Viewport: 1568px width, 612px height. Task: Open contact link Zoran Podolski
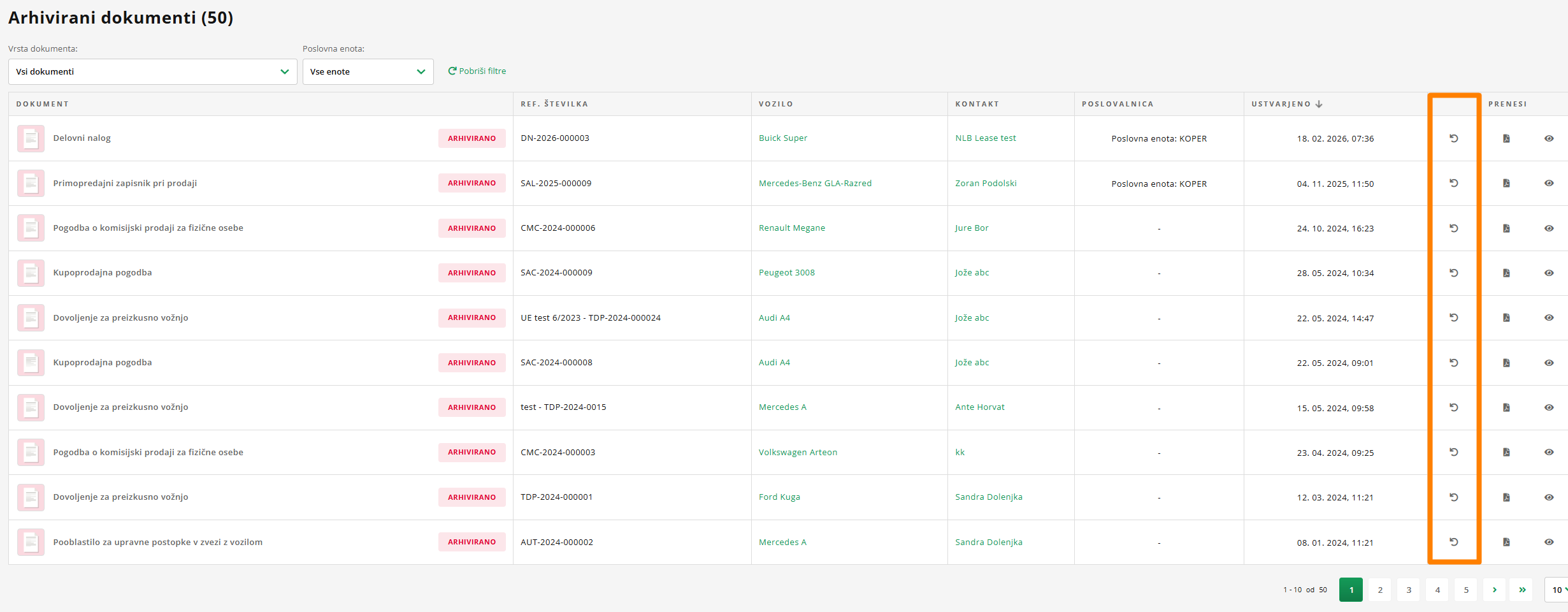click(986, 183)
